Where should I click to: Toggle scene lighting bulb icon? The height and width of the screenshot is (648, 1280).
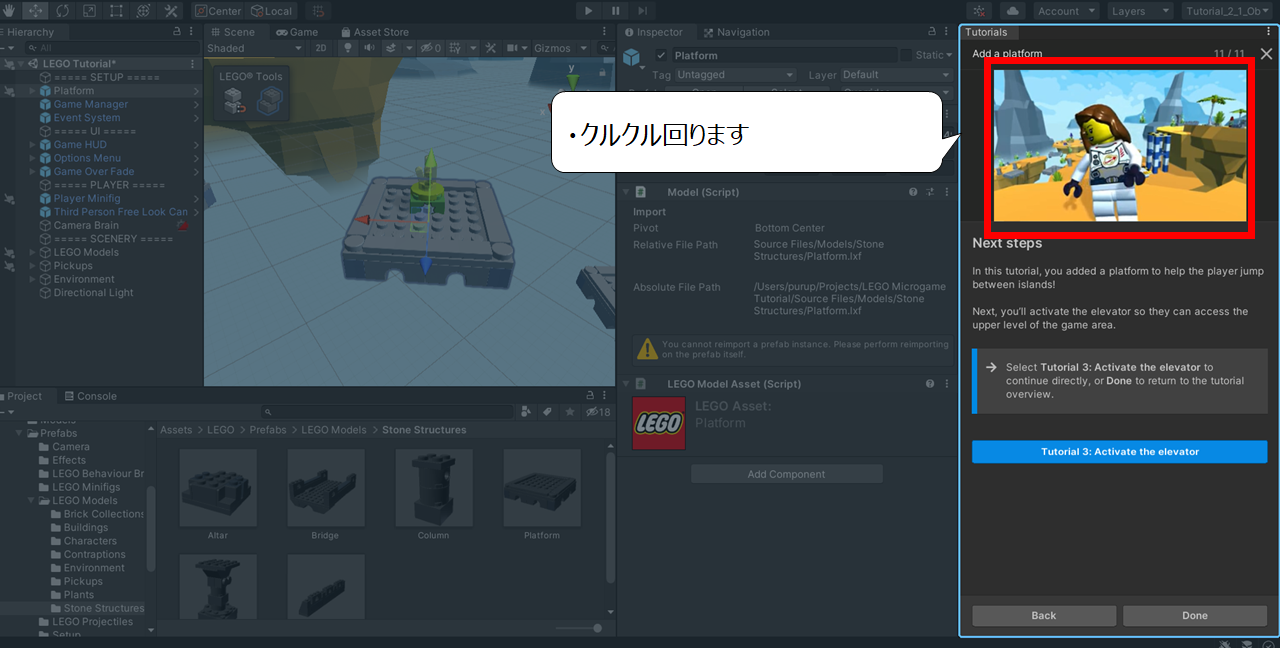(x=348, y=48)
